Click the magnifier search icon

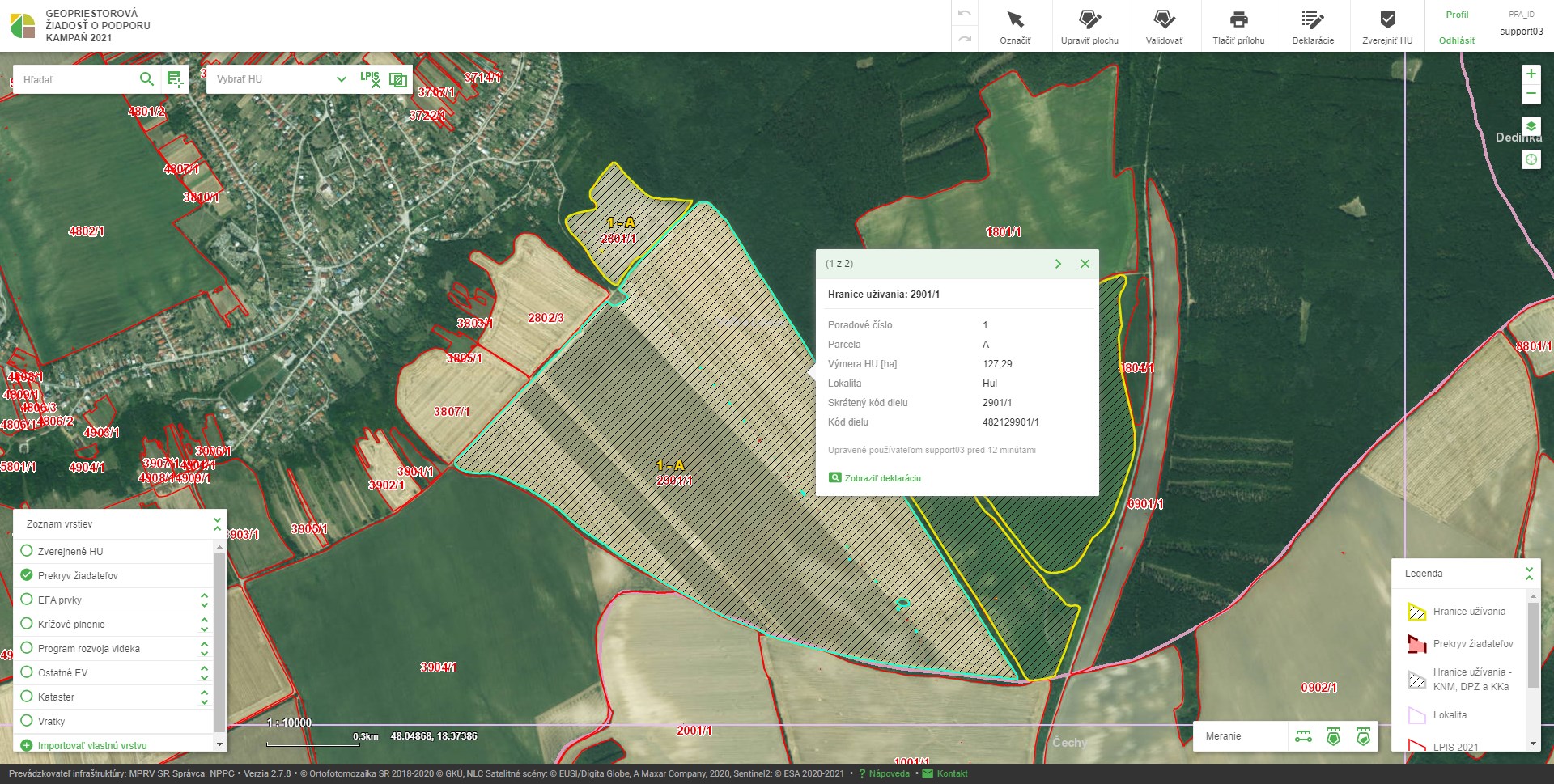[x=146, y=78]
